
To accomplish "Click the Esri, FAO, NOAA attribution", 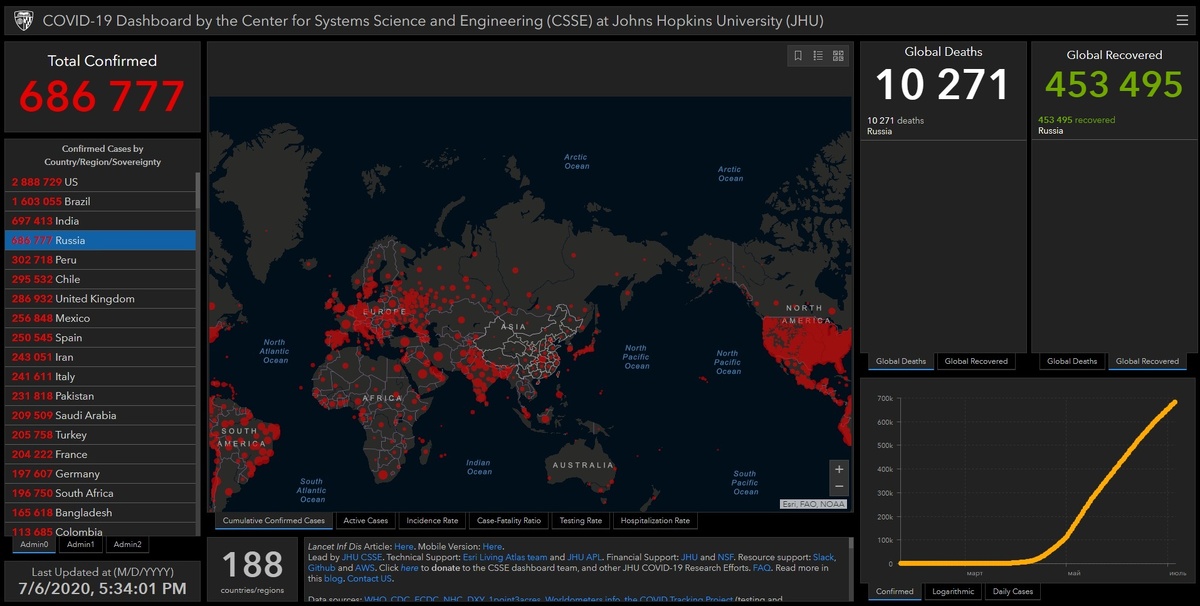I will point(813,504).
